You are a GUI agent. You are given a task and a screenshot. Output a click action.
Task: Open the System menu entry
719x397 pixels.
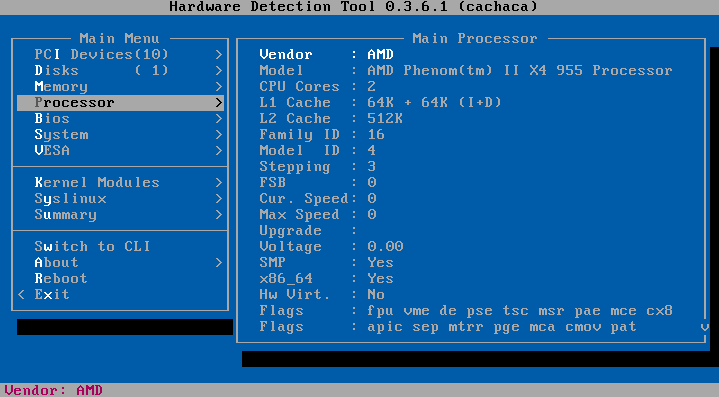pyautogui.click(x=120, y=135)
